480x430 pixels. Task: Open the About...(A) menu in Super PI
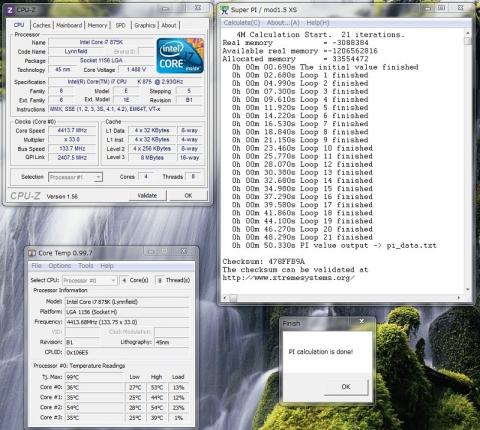click(283, 23)
